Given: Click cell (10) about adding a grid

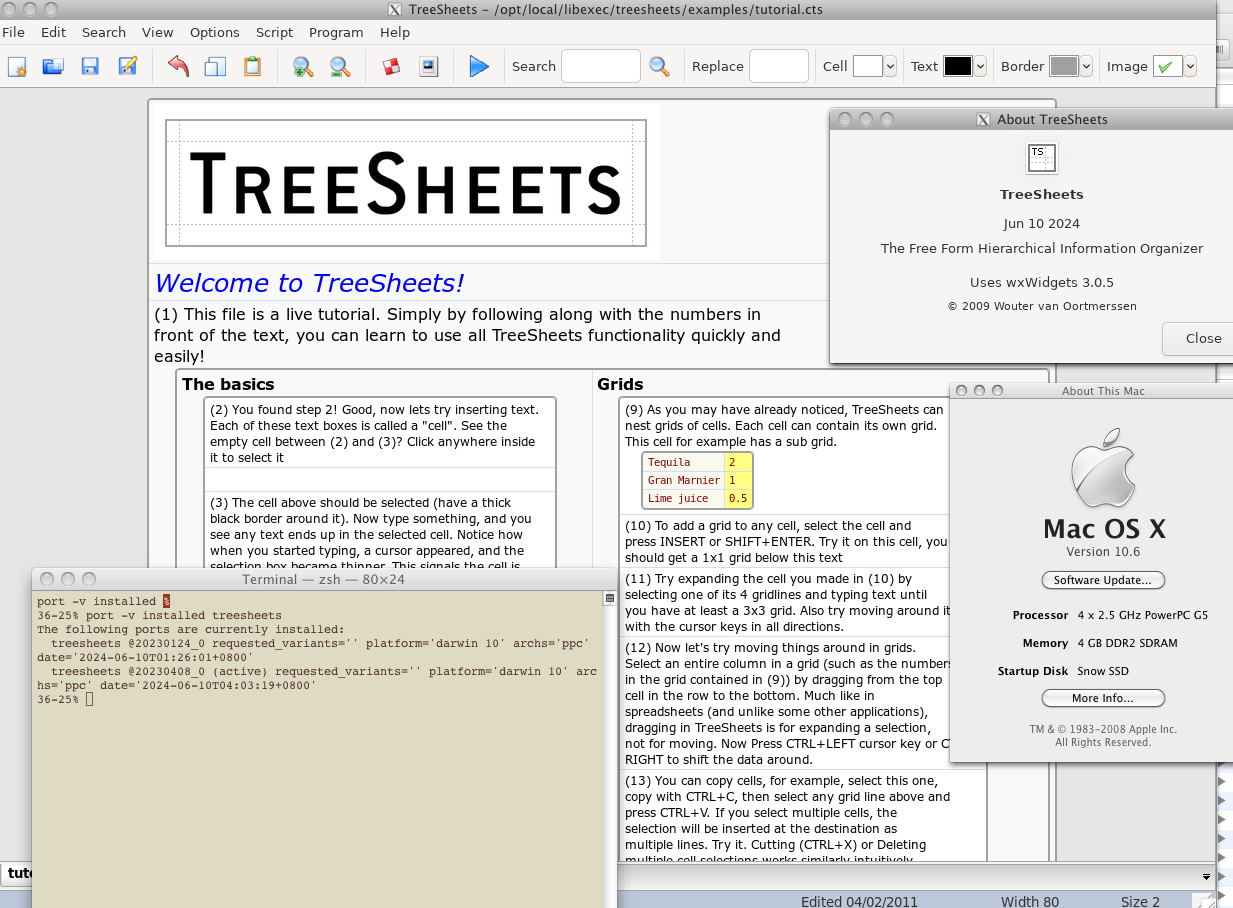Looking at the screenshot, I should pos(785,541).
